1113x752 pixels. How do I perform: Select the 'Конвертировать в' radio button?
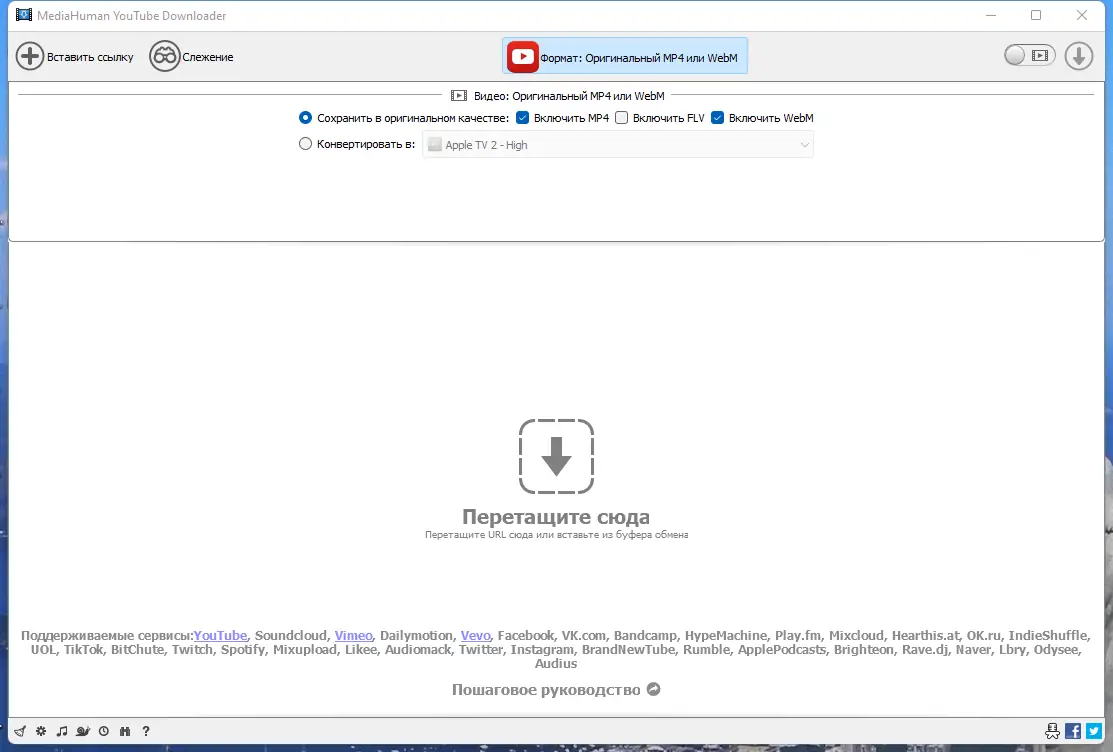pyautogui.click(x=305, y=143)
